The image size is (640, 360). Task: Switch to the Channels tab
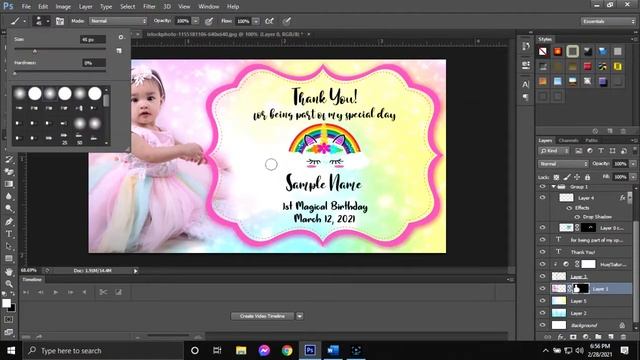click(569, 140)
